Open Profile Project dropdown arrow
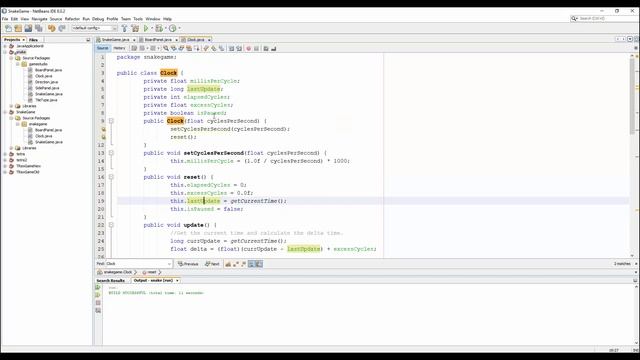 click(x=179, y=28)
